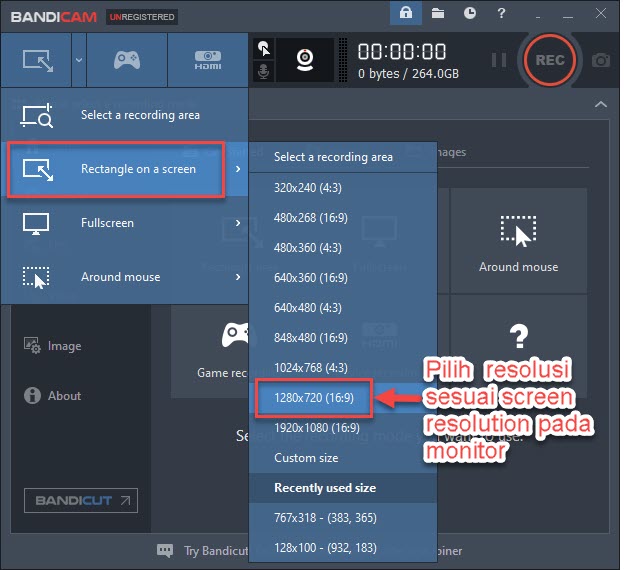624x570 pixels.
Task: Choose Custom size option
Action: click(x=343, y=458)
